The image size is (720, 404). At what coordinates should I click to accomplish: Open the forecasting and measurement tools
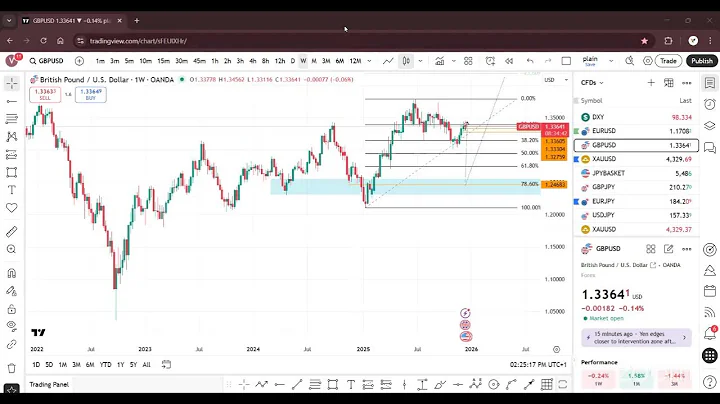tap(11, 155)
